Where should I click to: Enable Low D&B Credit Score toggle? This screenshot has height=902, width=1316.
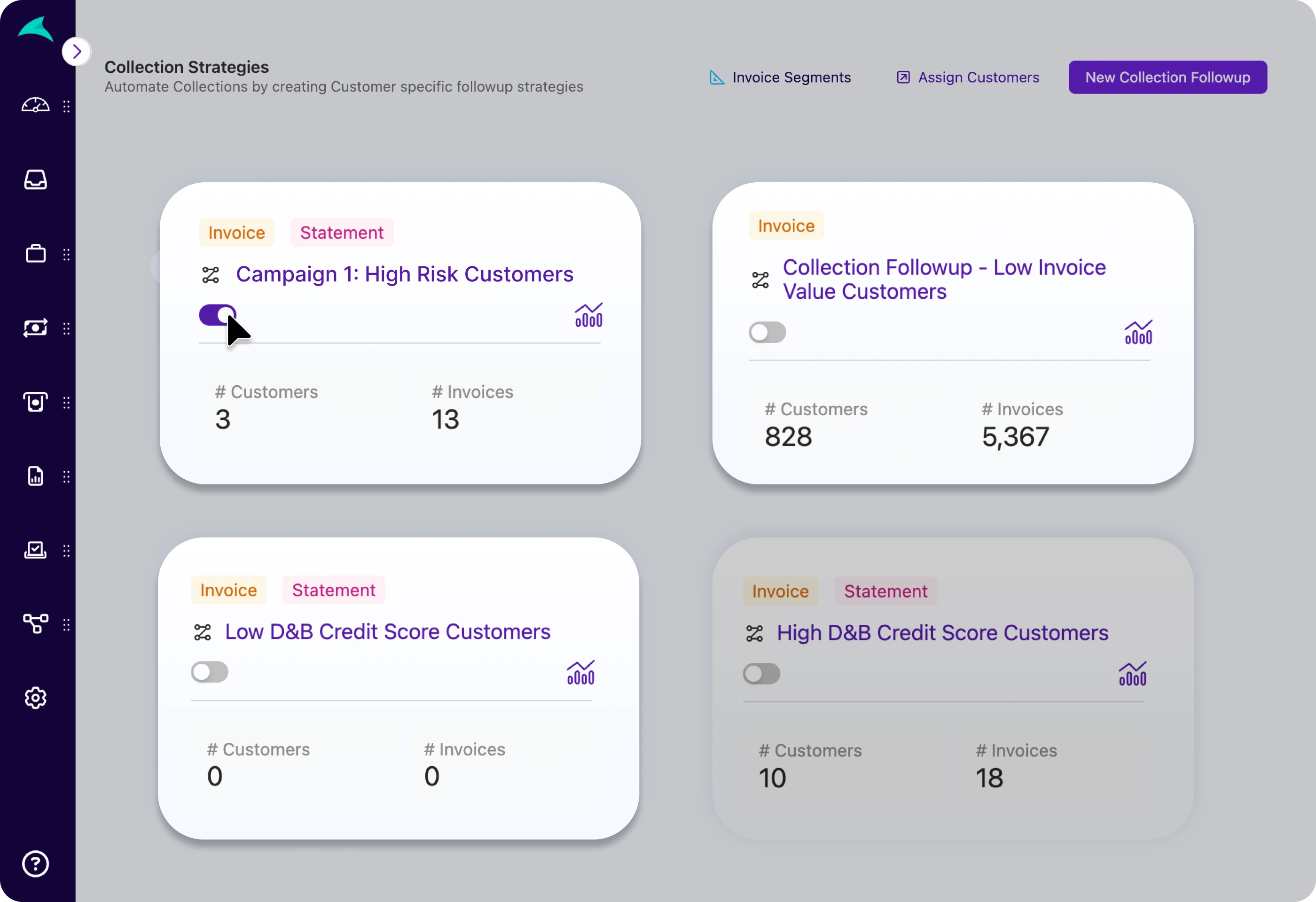(x=209, y=672)
